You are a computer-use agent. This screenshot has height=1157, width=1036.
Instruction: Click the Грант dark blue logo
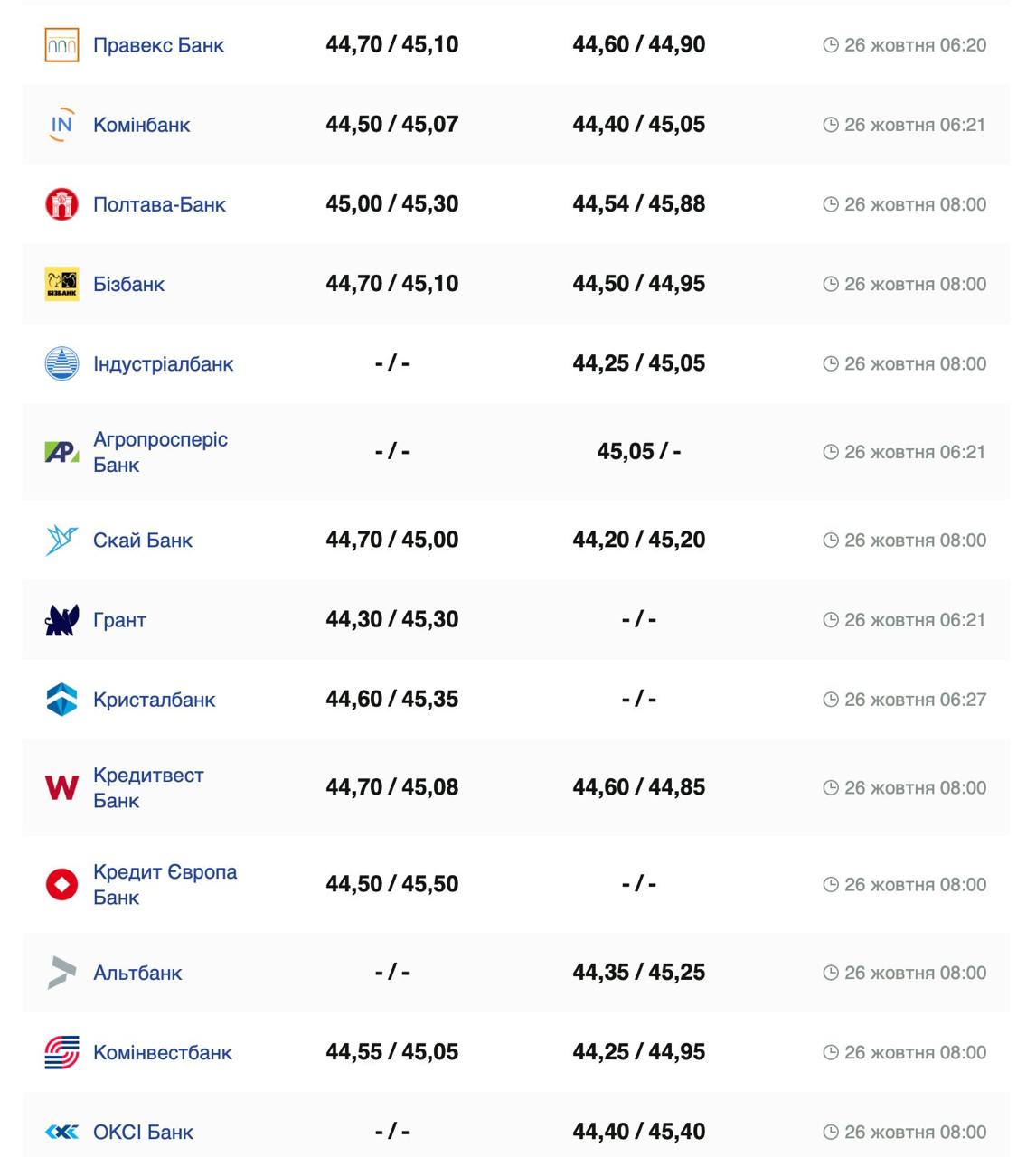[61, 620]
